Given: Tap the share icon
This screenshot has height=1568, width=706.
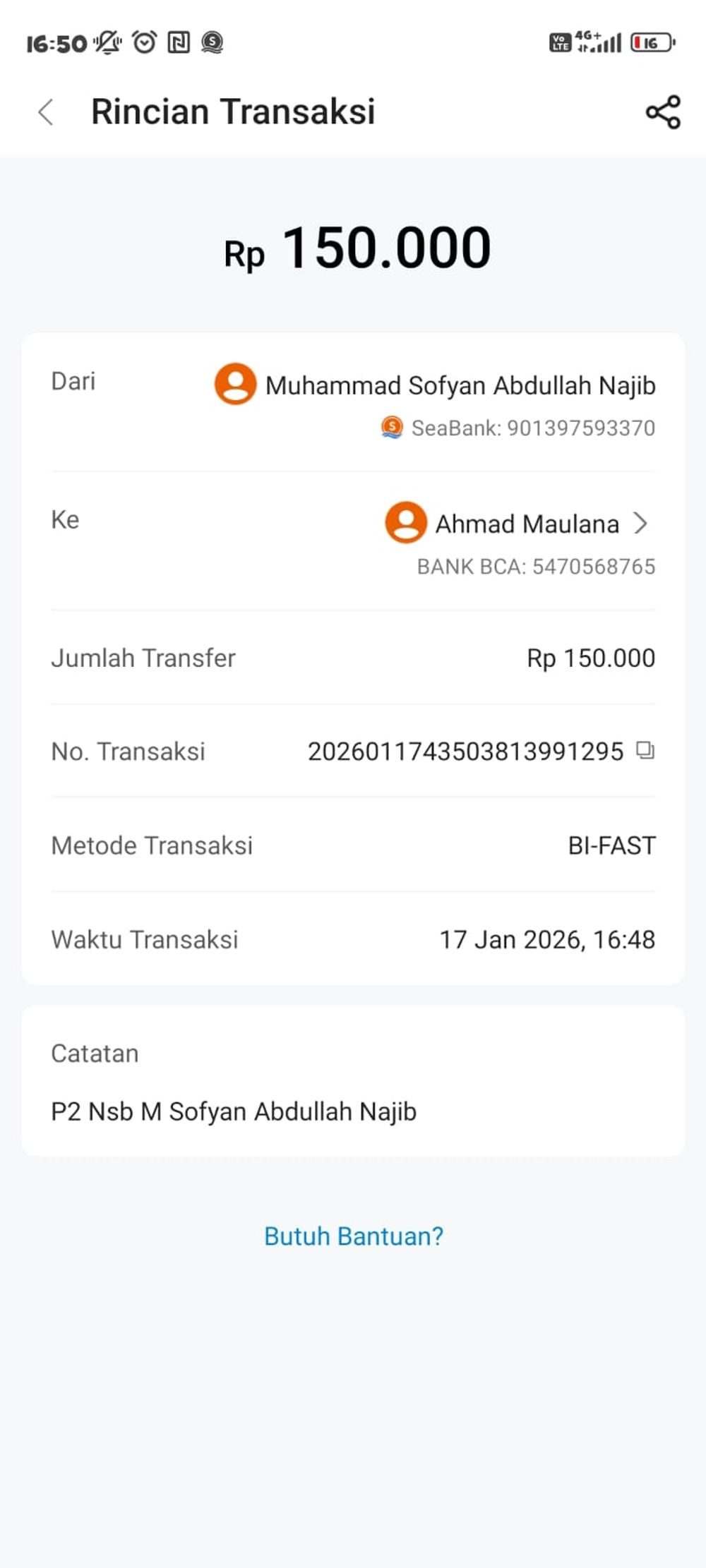Looking at the screenshot, I should click(x=663, y=112).
